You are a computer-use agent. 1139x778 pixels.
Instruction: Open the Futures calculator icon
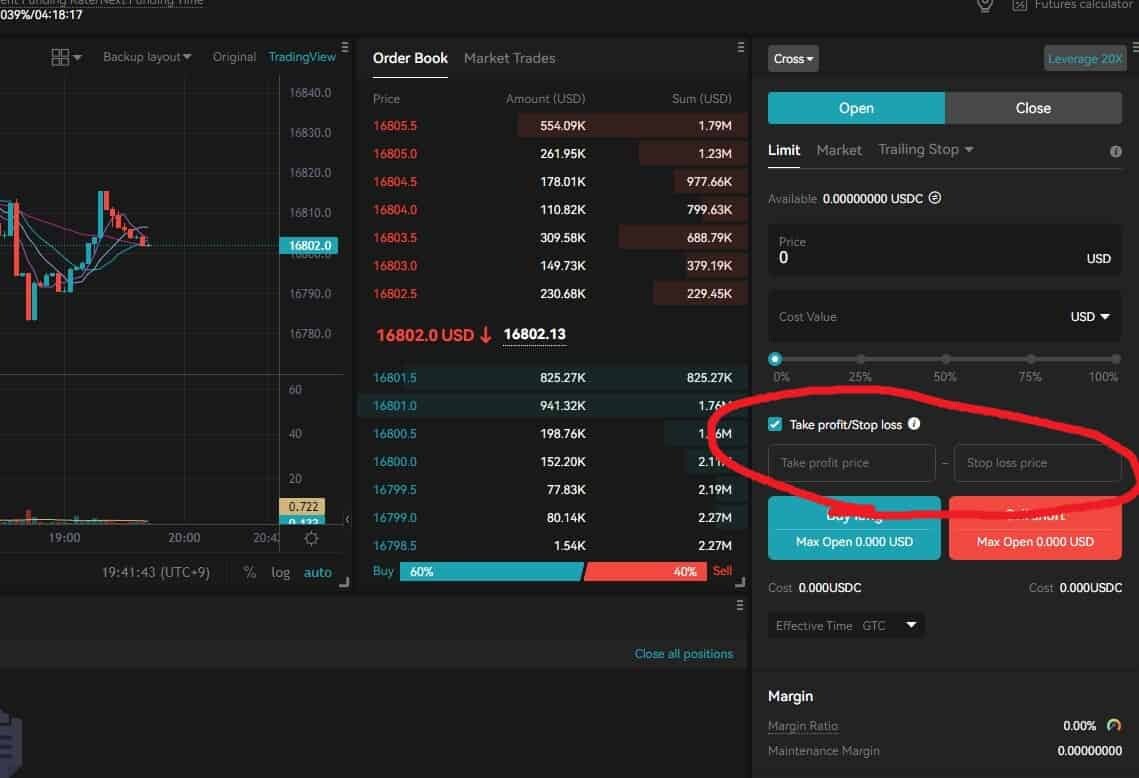tap(1020, 5)
